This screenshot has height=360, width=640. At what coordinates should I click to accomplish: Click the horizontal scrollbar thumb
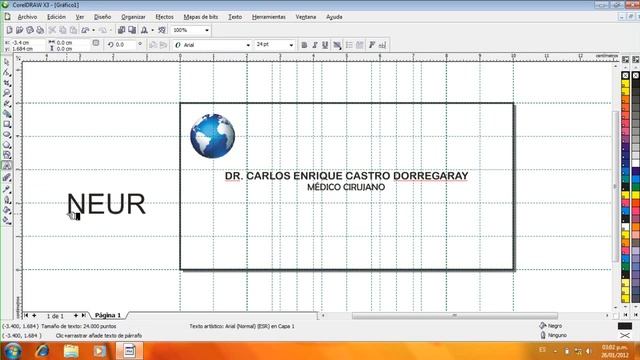click(455, 316)
